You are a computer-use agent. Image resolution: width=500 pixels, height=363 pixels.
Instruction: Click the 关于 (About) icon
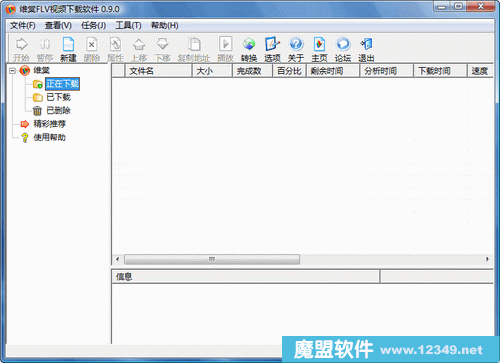point(296,49)
